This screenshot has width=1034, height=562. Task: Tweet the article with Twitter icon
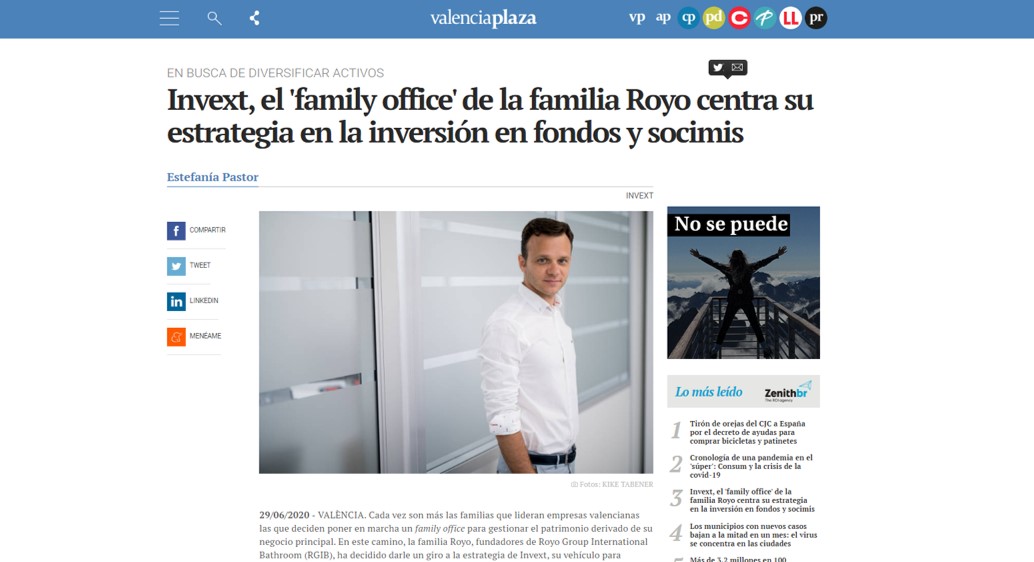(x=176, y=266)
